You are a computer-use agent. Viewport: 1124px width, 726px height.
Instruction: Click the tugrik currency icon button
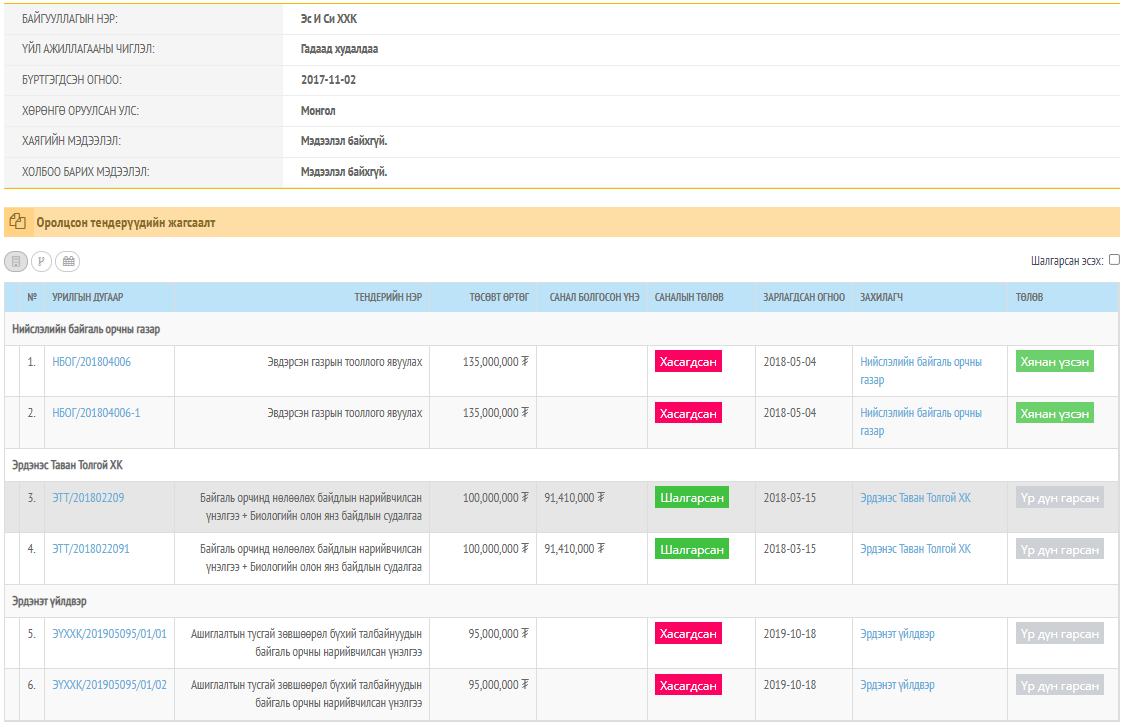coord(42,261)
